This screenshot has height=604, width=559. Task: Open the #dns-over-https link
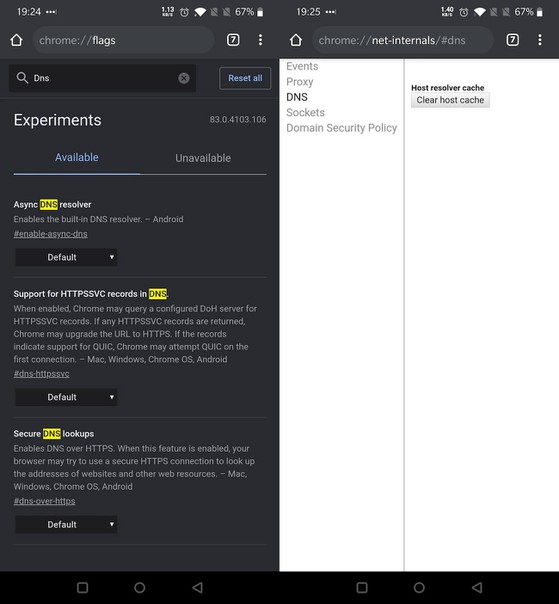[x=44, y=501]
